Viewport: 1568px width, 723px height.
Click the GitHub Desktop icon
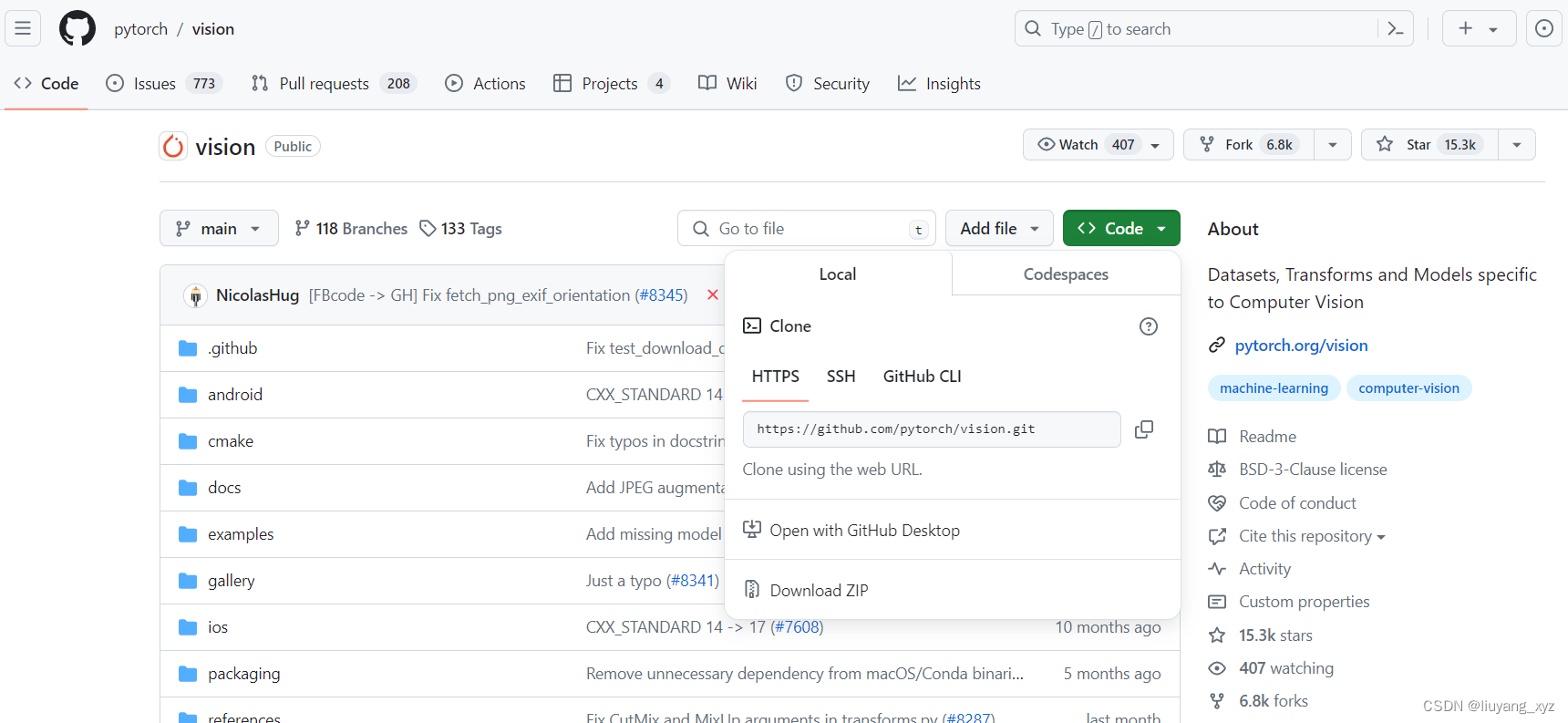[752, 530]
